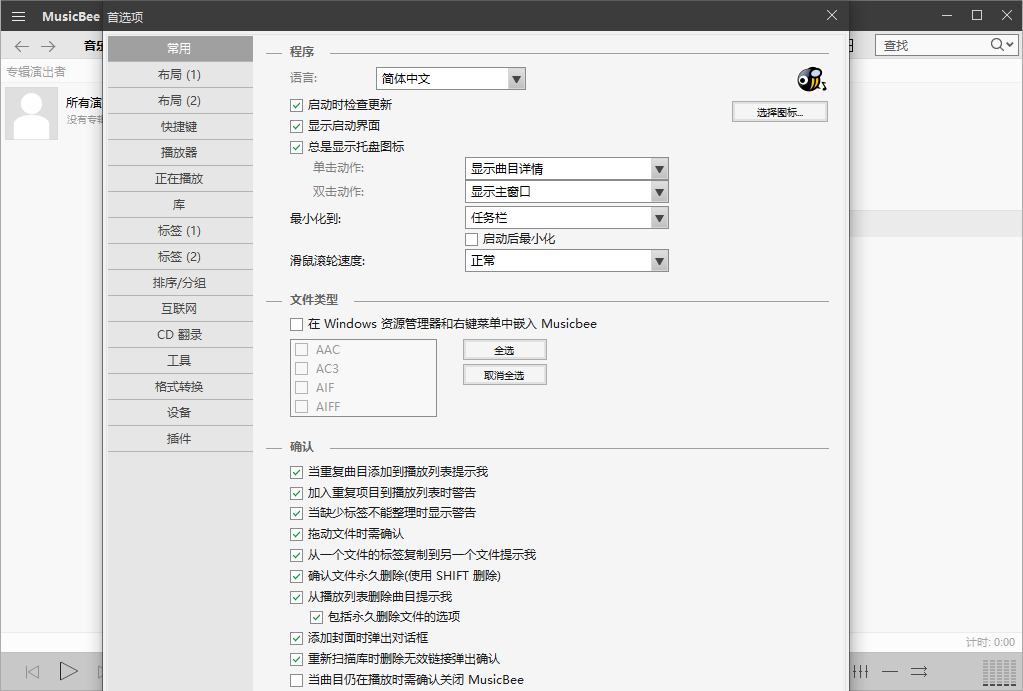The width and height of the screenshot is (1023, 691).
Task: Toggle 重新扫描库时删除无效链接弹出确认 checkbox
Action: [296, 660]
